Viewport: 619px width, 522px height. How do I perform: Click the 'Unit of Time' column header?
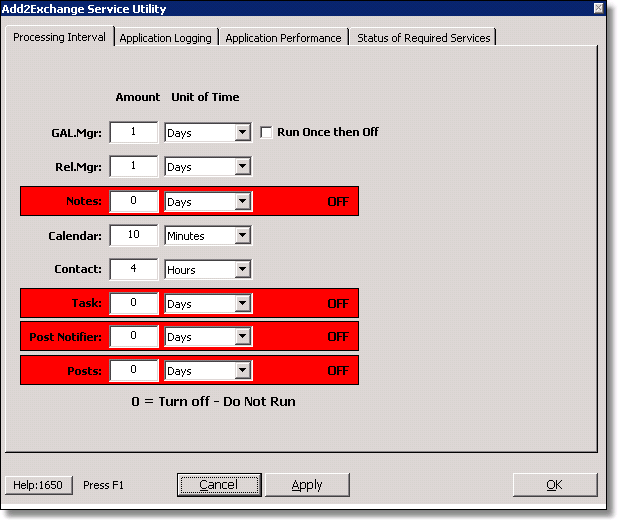pyautogui.click(x=205, y=97)
